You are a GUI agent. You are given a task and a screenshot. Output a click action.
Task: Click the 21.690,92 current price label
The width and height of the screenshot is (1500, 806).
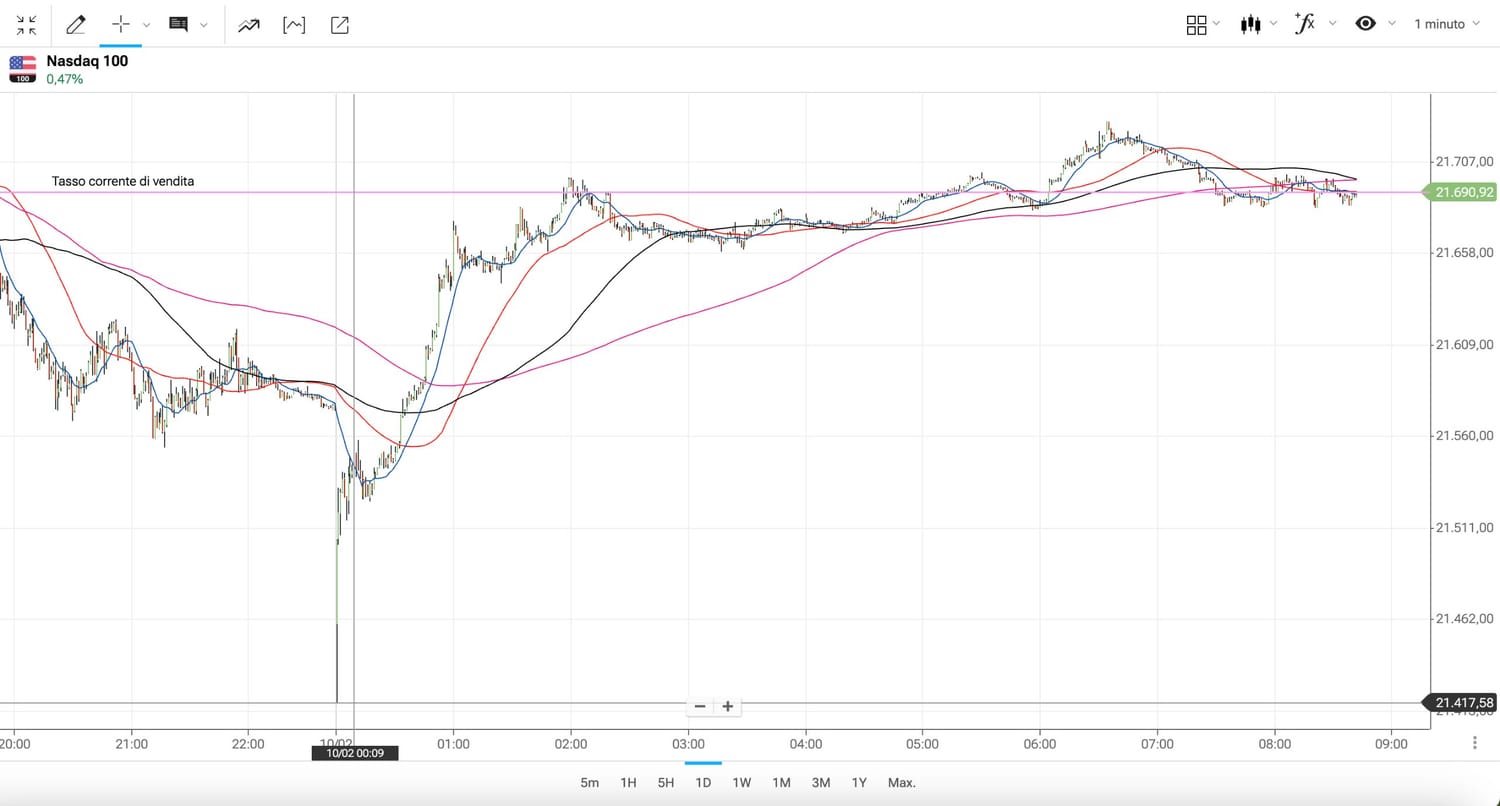(1462, 192)
